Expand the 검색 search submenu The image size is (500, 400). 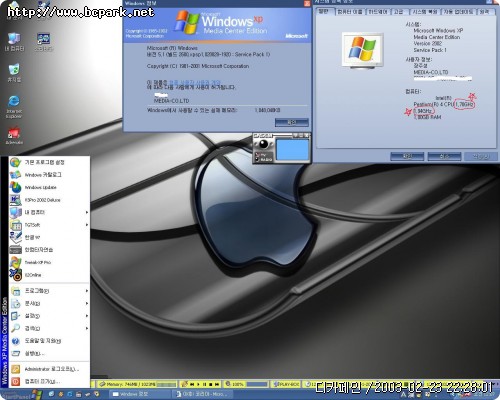pos(49,328)
